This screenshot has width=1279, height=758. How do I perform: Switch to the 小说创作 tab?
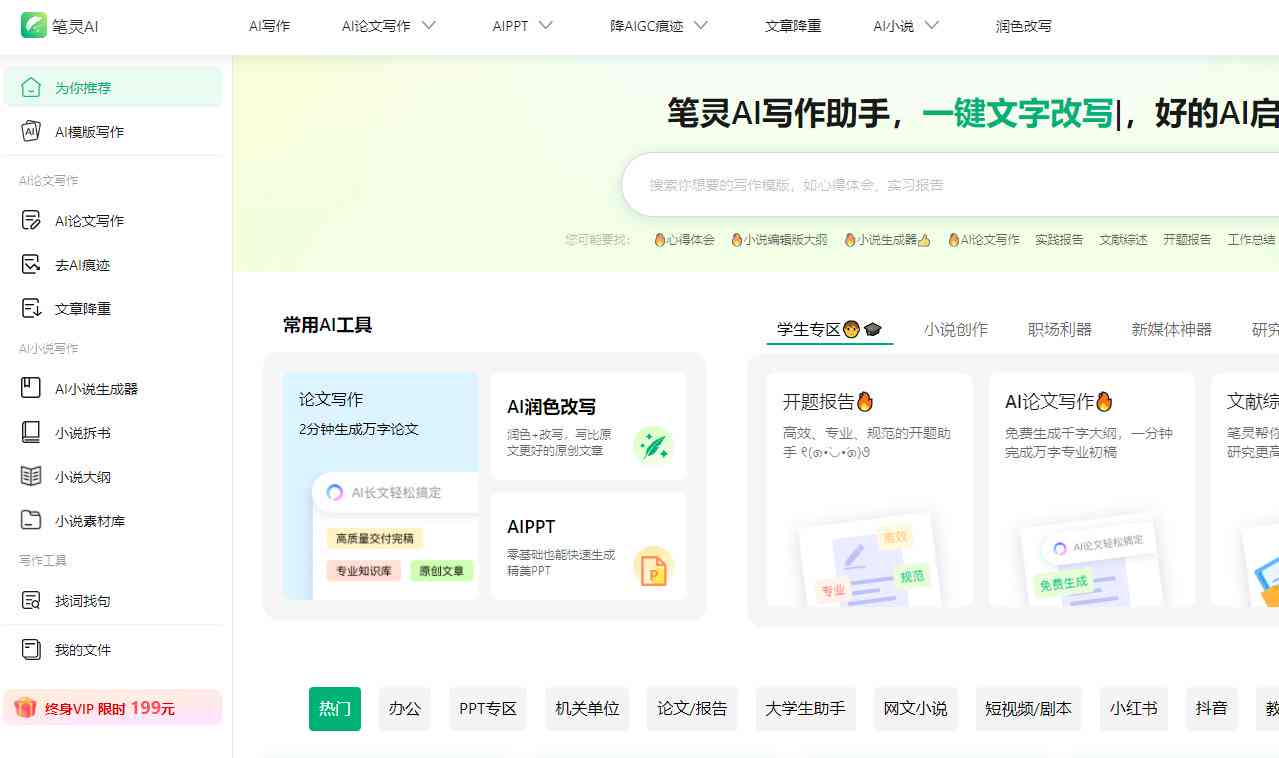coord(955,329)
